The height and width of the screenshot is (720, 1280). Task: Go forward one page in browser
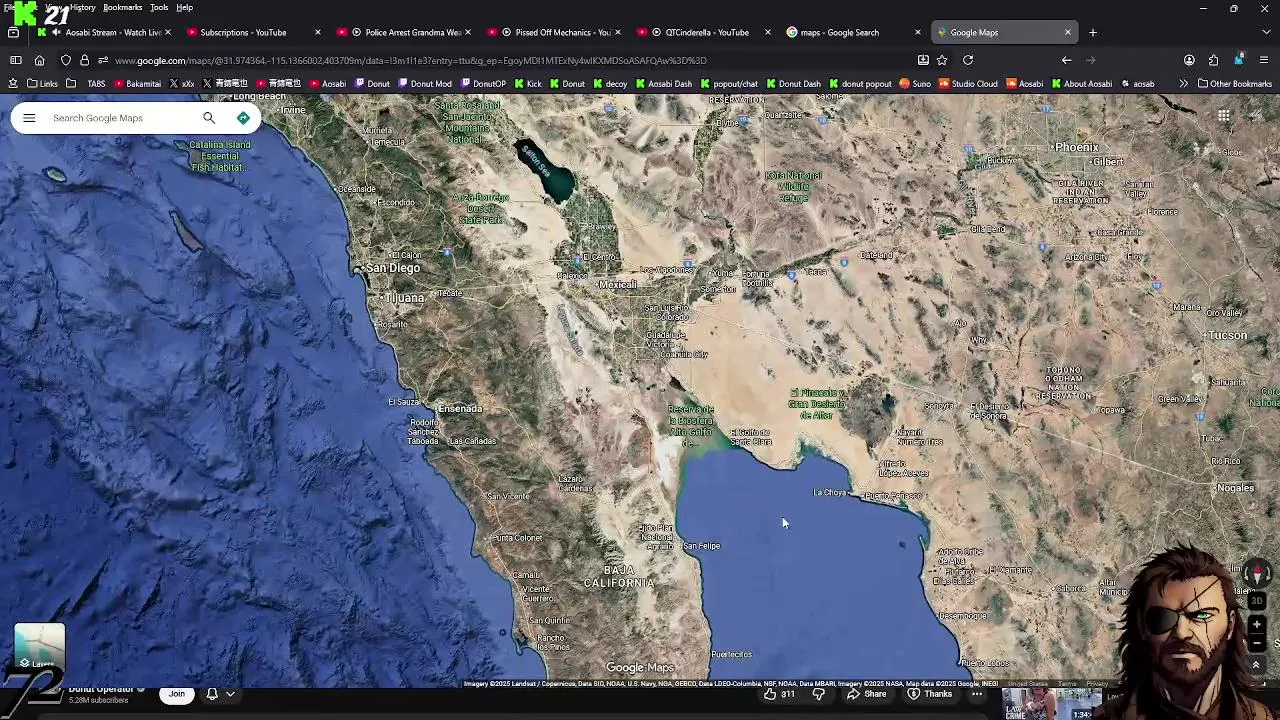coord(1091,60)
